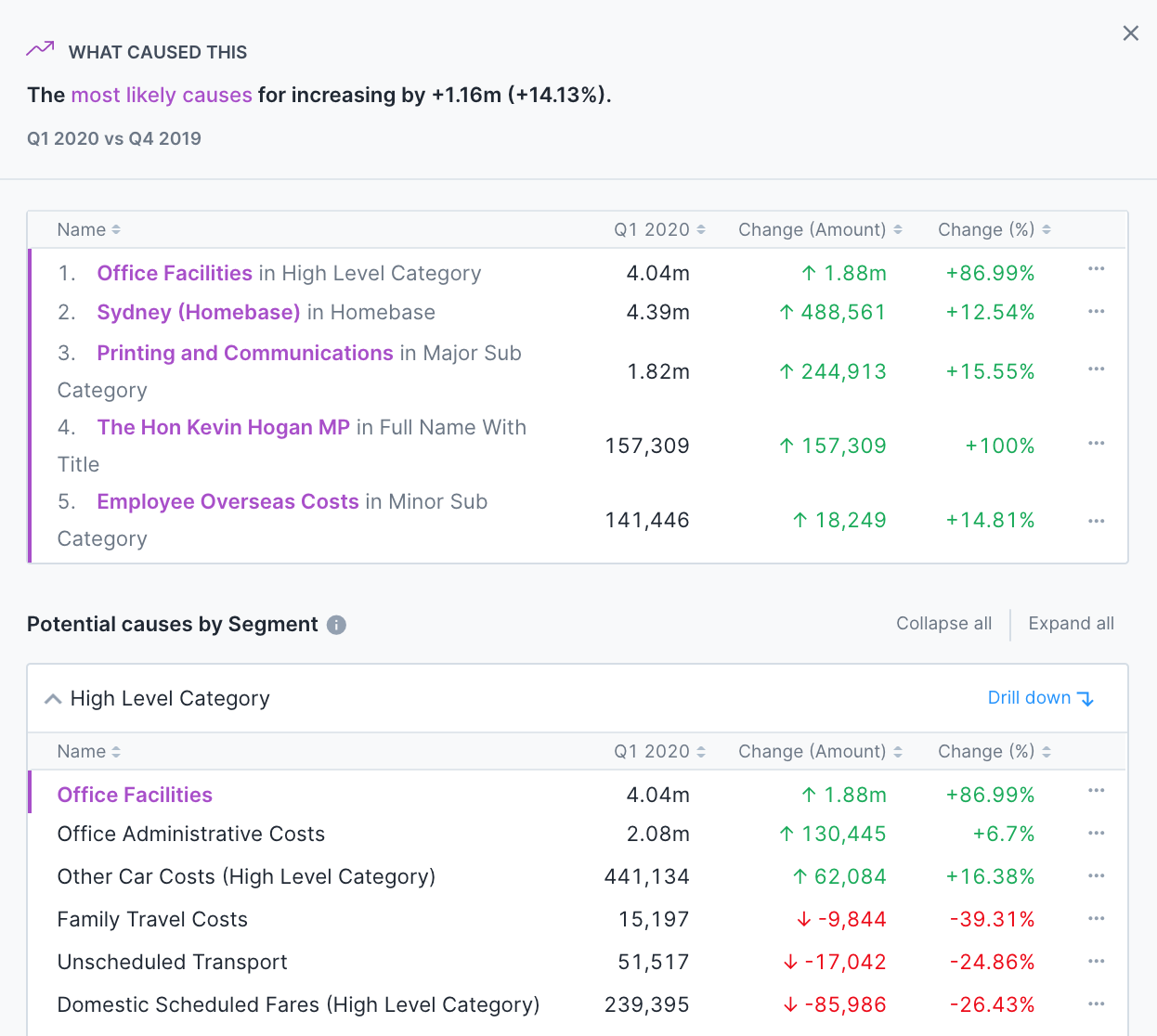Click the Expand all button

[x=1071, y=624]
